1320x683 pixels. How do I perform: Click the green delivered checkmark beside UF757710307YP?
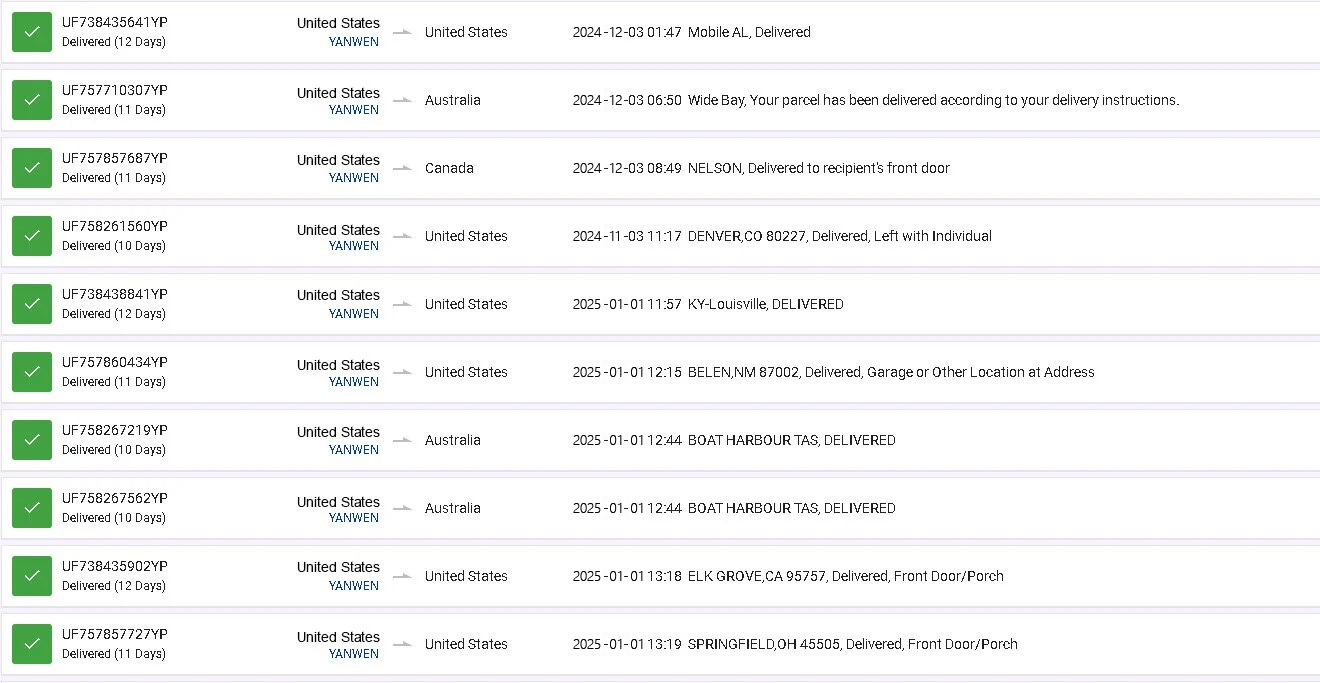click(x=32, y=100)
